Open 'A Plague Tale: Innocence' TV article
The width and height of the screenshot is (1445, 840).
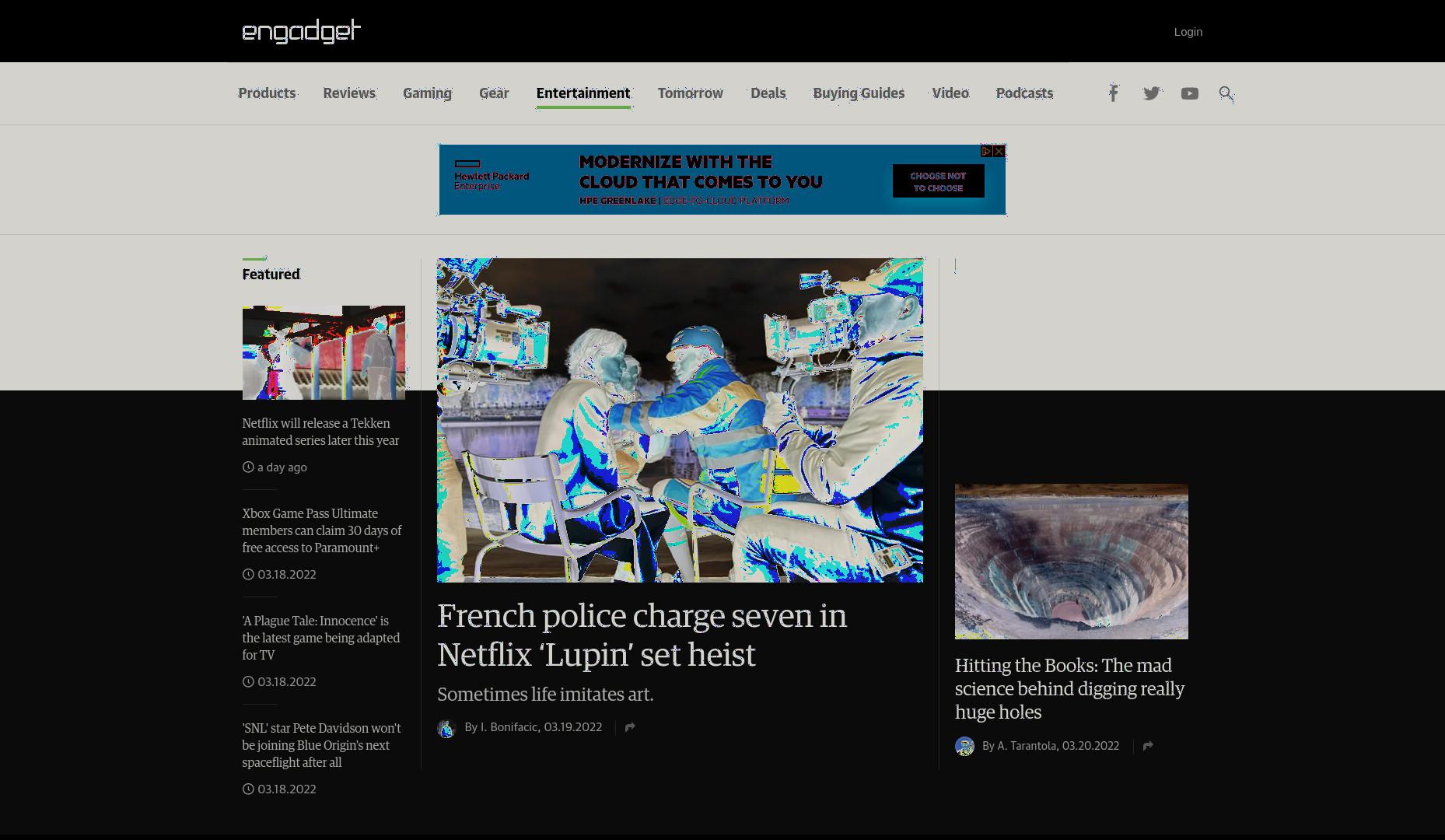click(320, 638)
